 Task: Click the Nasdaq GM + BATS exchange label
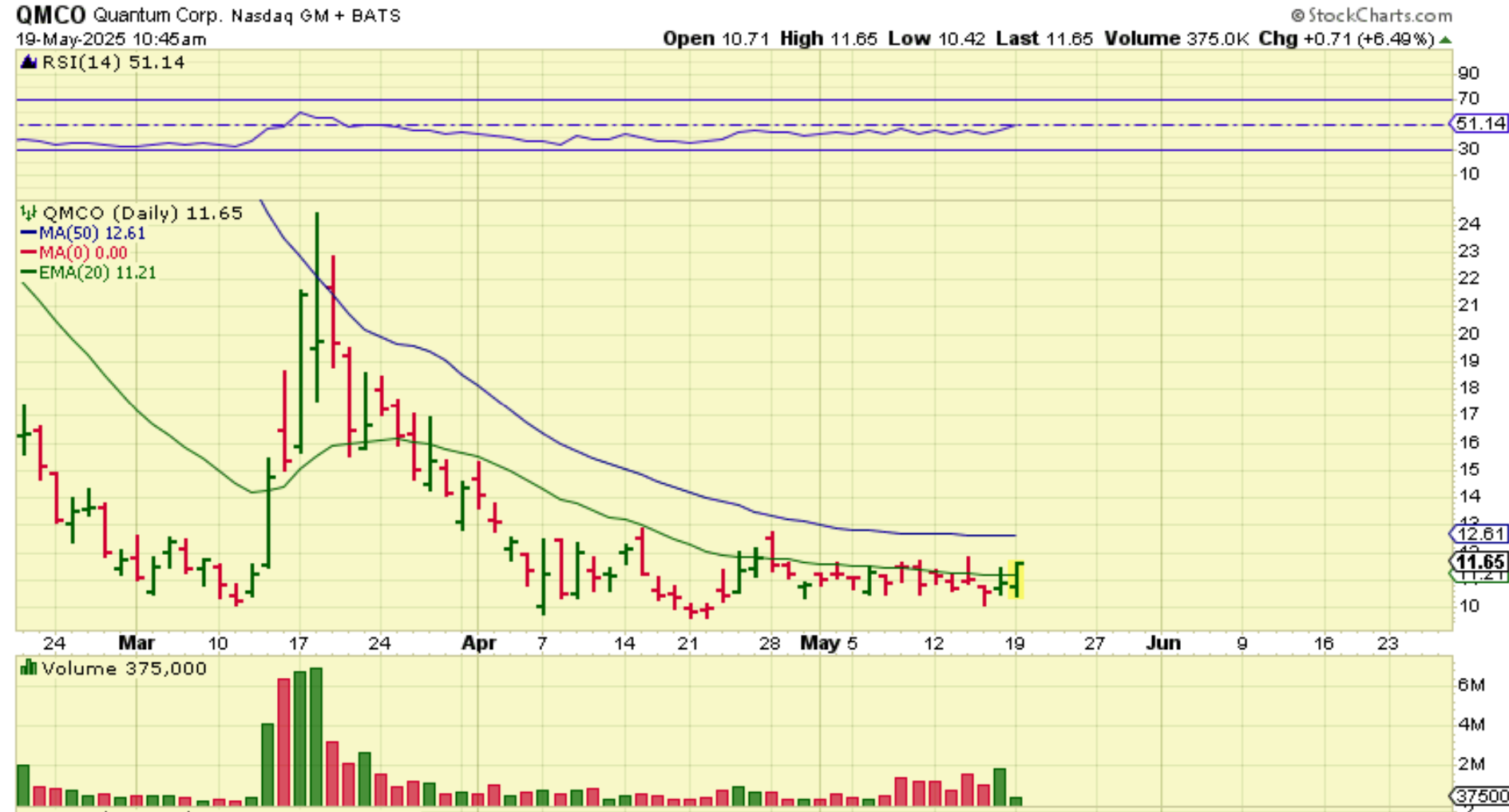[x=316, y=15]
